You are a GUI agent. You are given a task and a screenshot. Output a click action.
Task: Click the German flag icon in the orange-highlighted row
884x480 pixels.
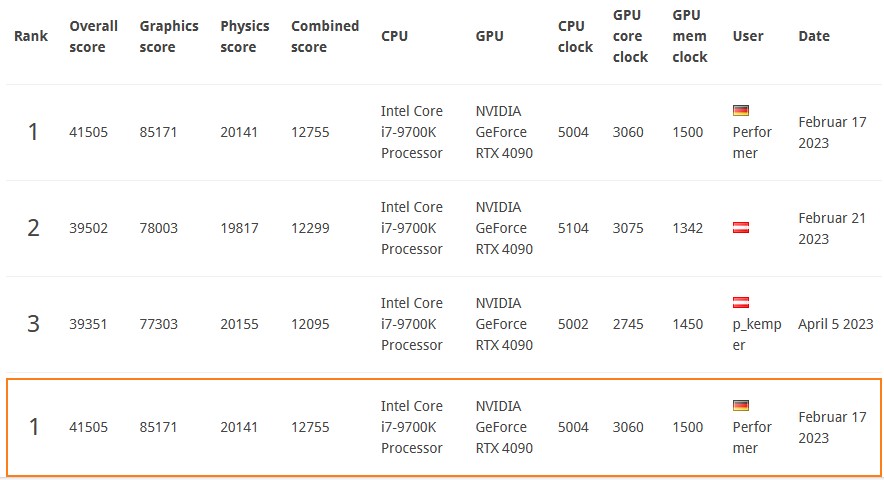[740, 406]
